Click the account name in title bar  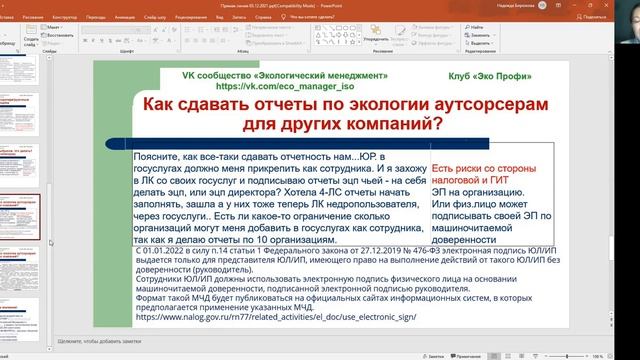(516, 6)
